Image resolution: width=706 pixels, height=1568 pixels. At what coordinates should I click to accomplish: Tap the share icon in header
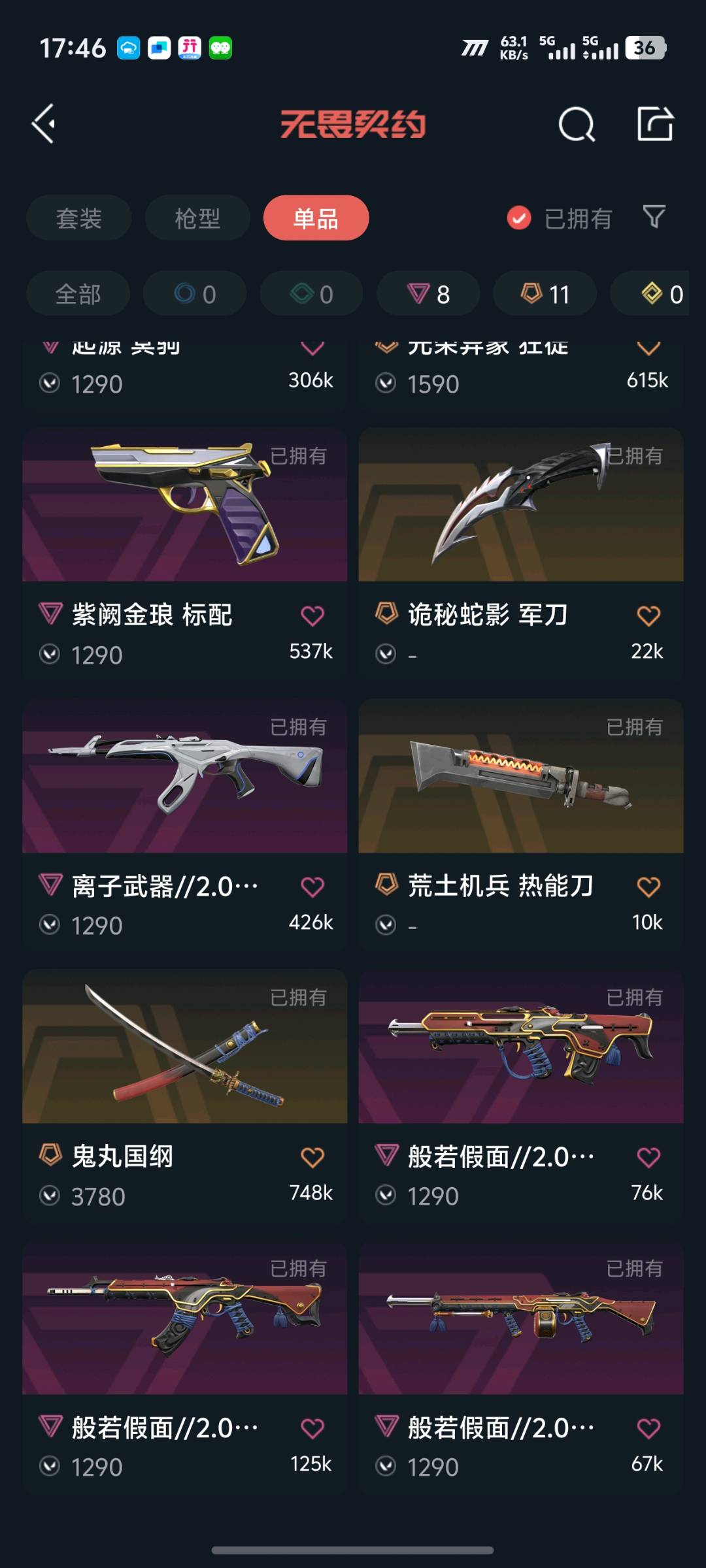pos(655,123)
